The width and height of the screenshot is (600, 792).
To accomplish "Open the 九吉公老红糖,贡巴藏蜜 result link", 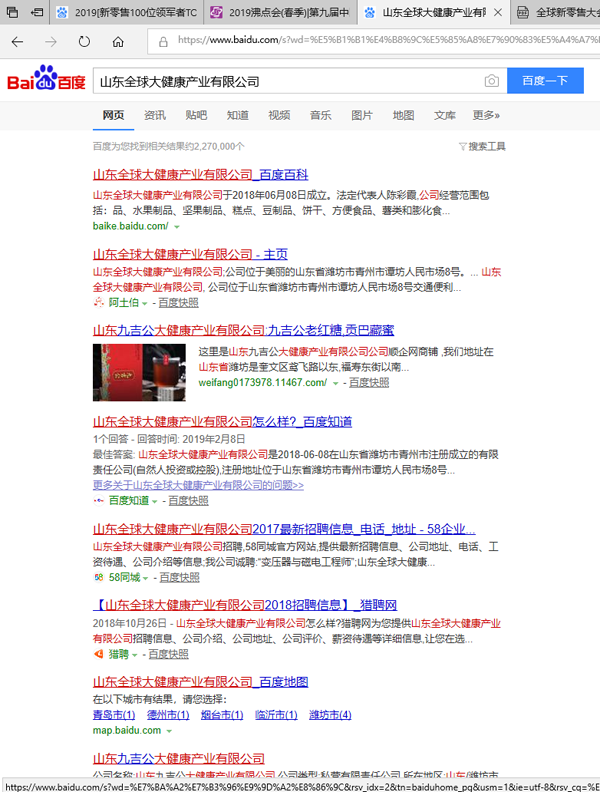I will [x=243, y=330].
